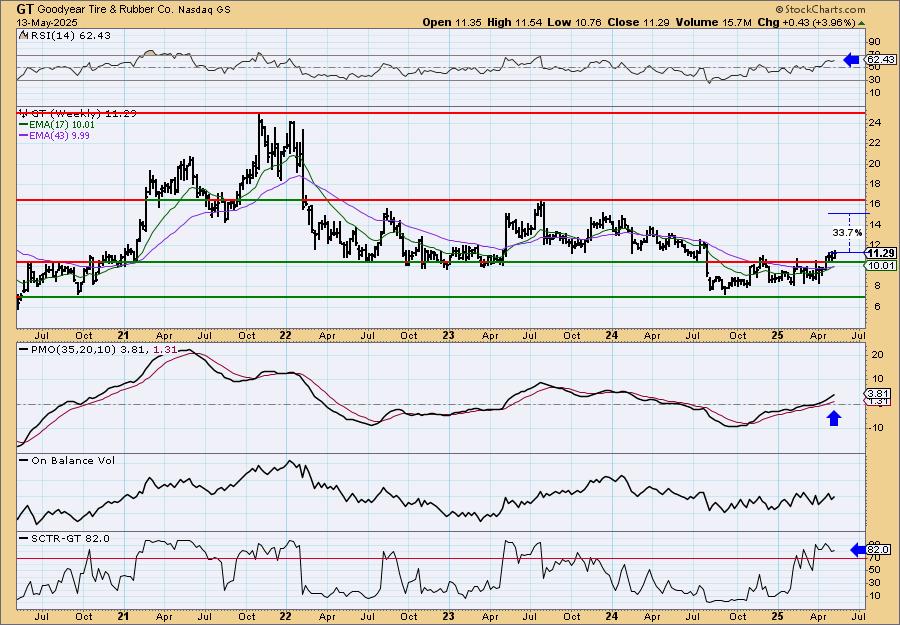Click the 62.43 RSI value tag on right axis
Image resolution: width=900 pixels, height=625 pixels.
(881, 59)
